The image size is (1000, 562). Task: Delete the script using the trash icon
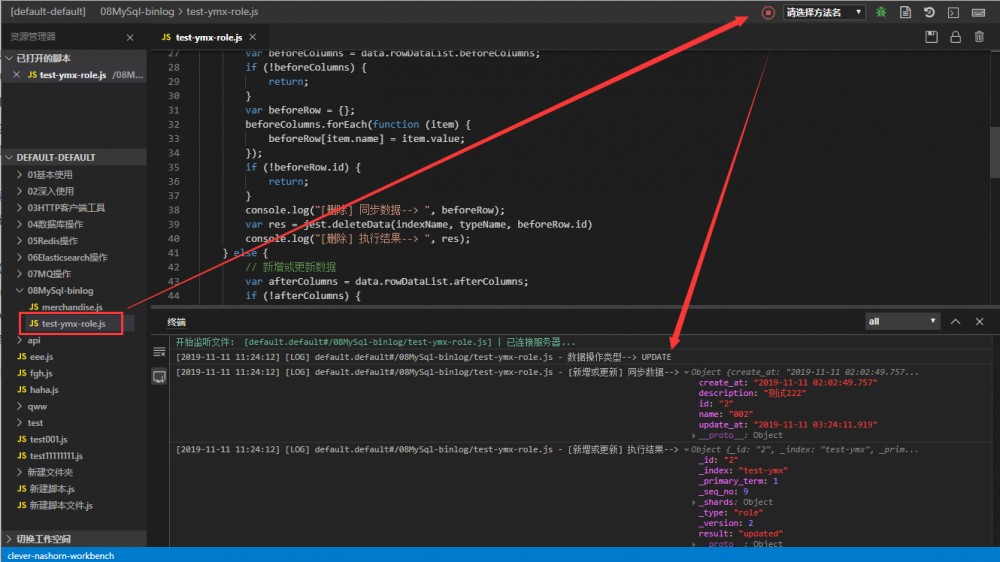[x=979, y=37]
